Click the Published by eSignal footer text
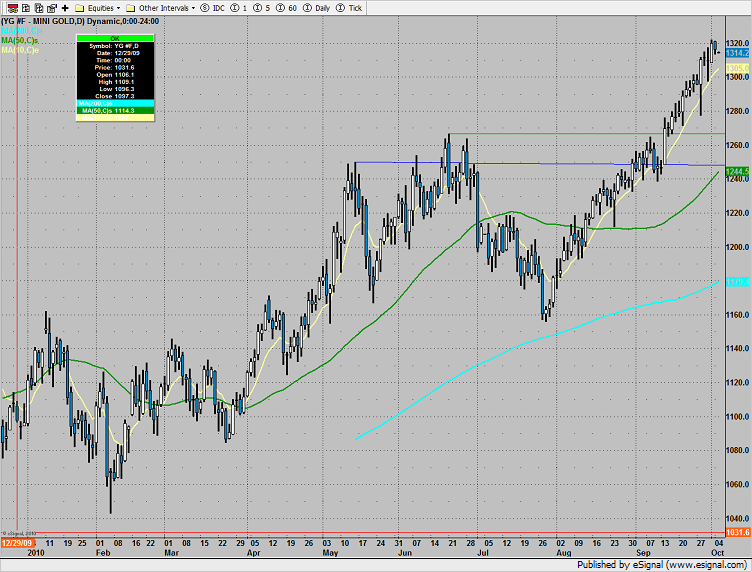752x572 pixels. [662, 565]
